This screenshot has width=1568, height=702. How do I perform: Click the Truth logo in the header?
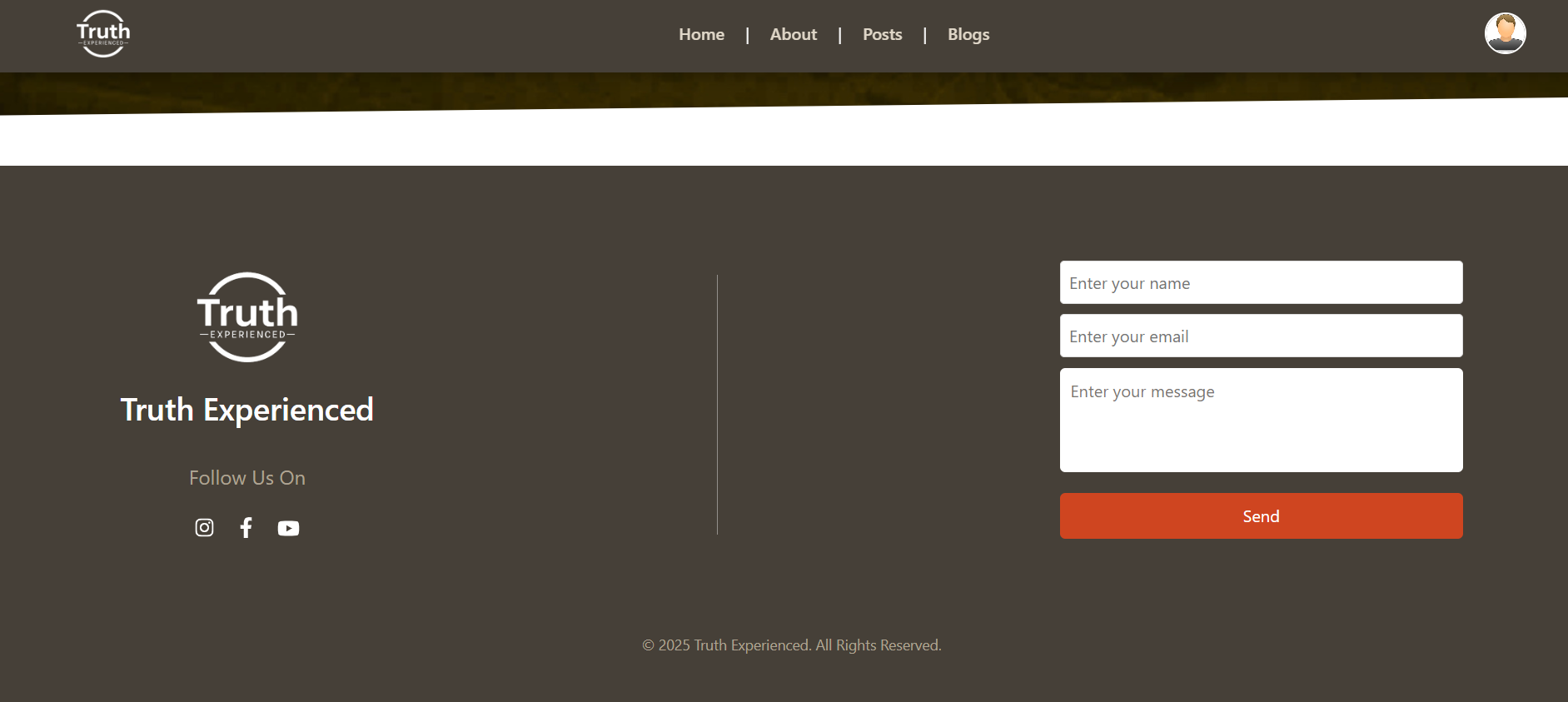pos(103,34)
